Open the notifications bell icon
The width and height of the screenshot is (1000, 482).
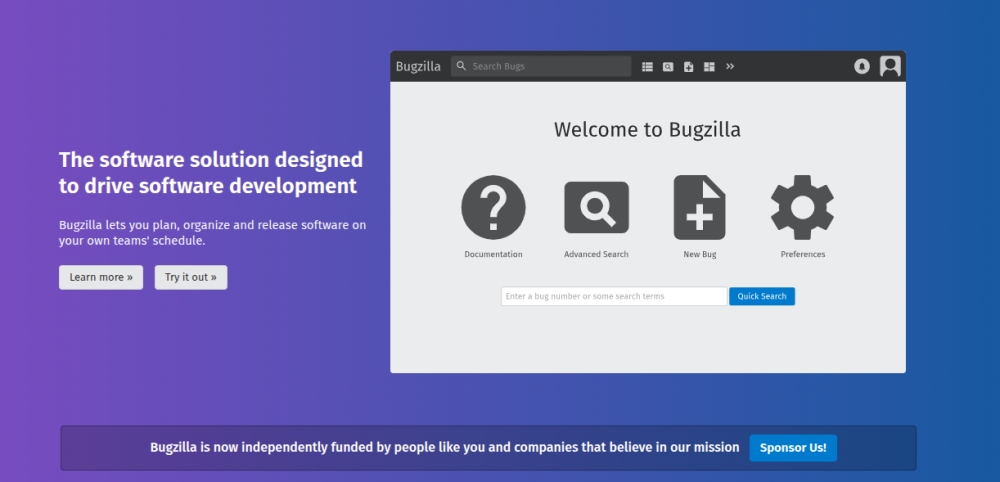(x=862, y=66)
